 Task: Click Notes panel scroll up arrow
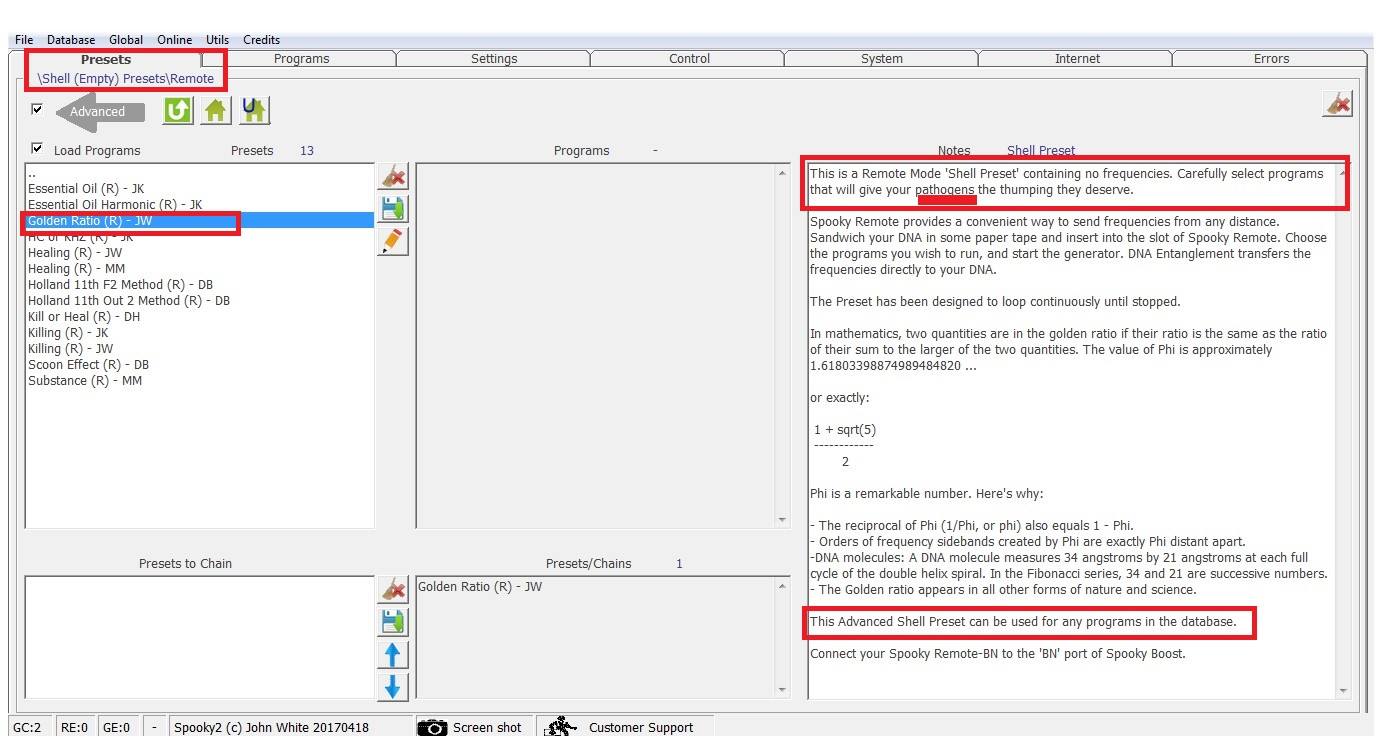coord(1342,174)
